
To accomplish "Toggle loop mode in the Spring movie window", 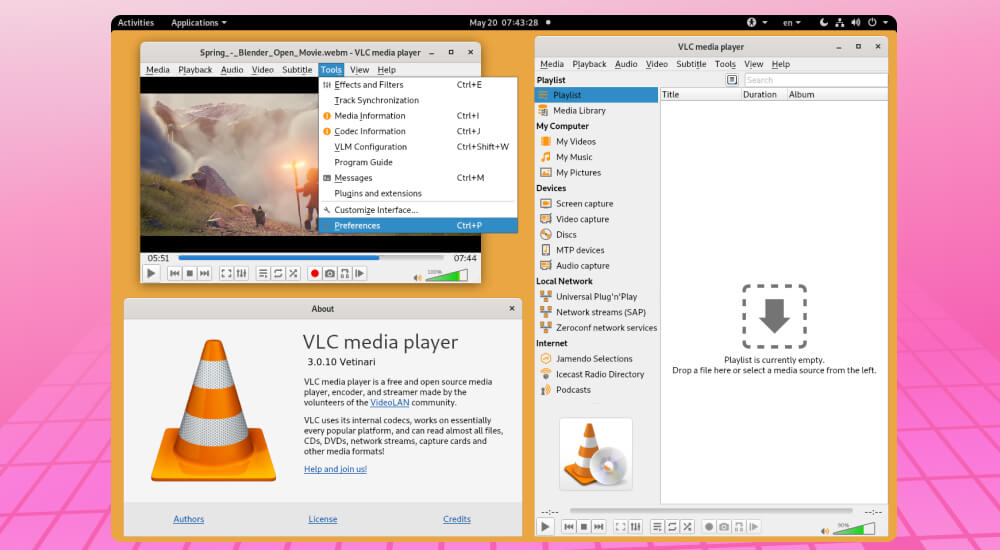I will [278, 273].
